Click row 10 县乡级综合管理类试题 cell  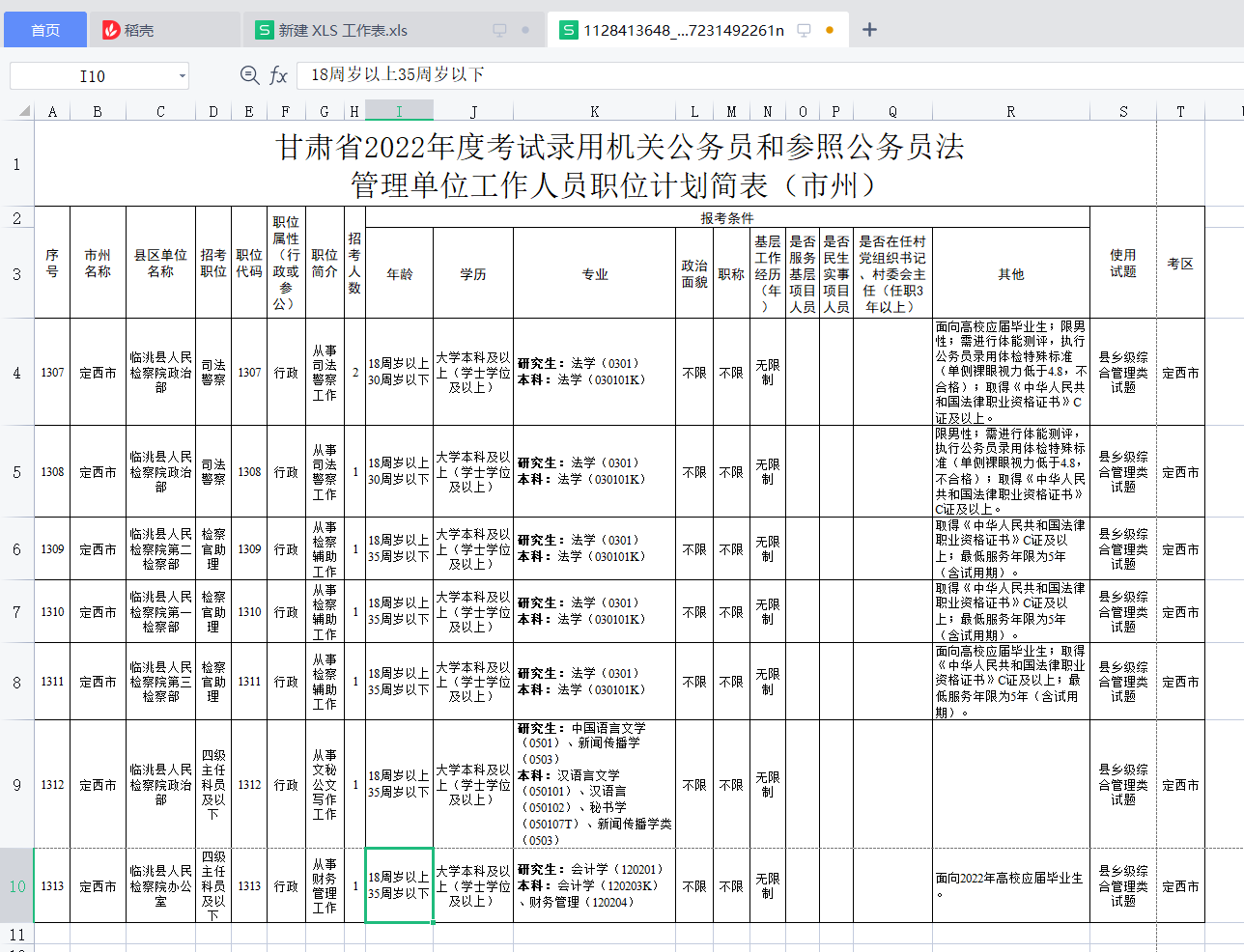[x=1123, y=885]
